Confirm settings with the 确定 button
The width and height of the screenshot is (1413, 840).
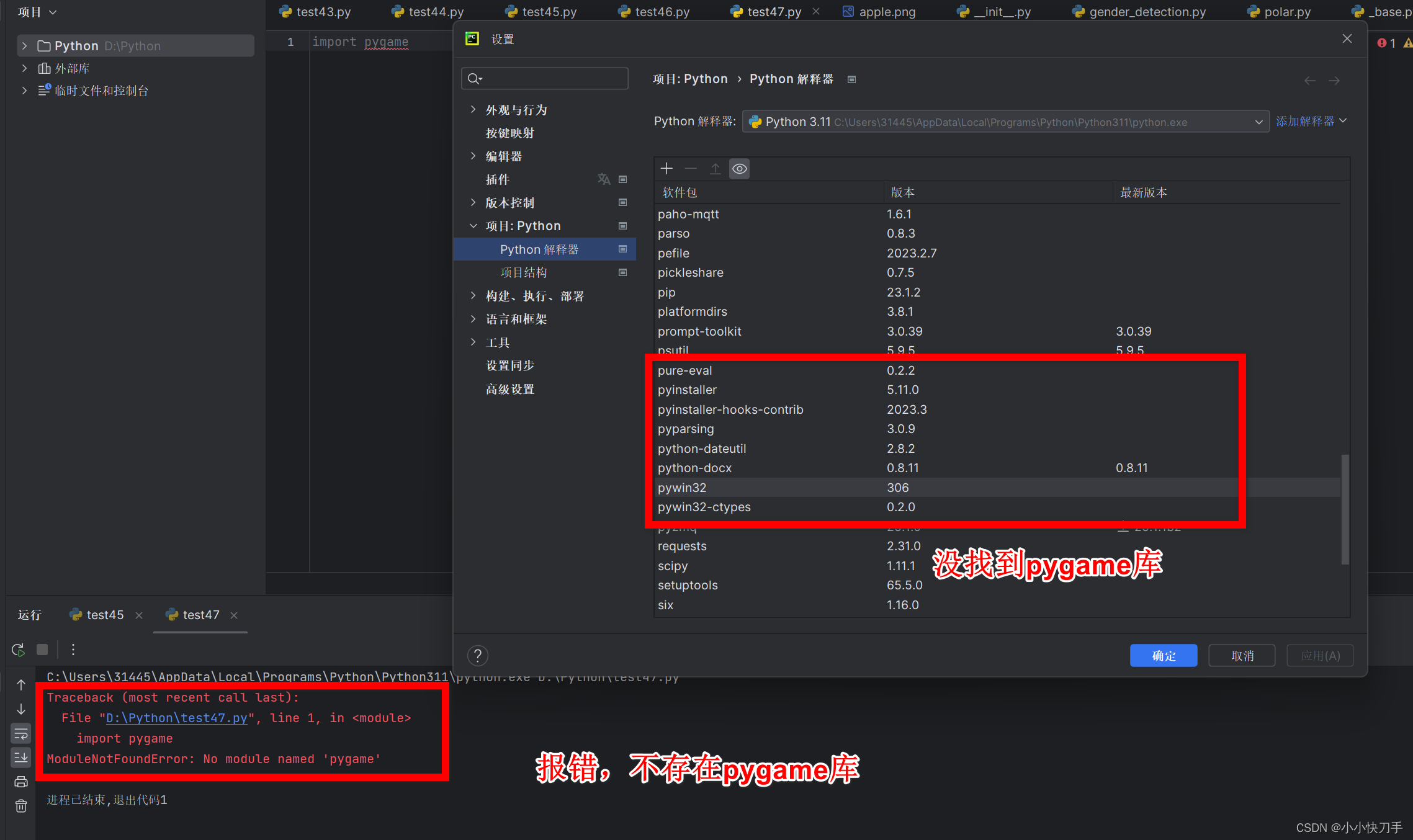pyautogui.click(x=1163, y=655)
